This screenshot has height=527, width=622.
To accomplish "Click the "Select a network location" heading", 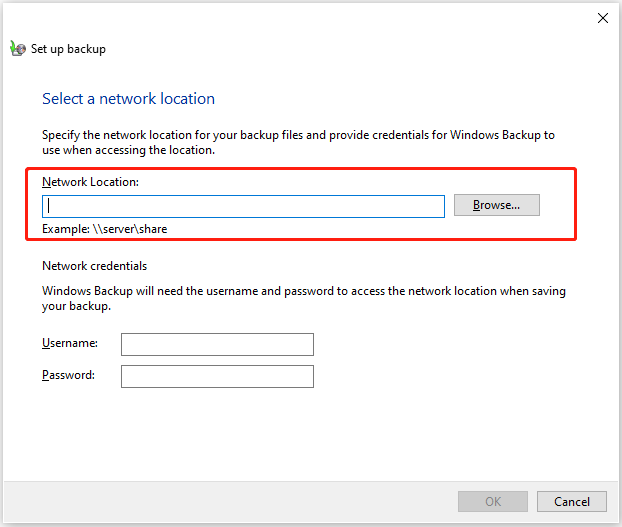I will pyautogui.click(x=128, y=99).
